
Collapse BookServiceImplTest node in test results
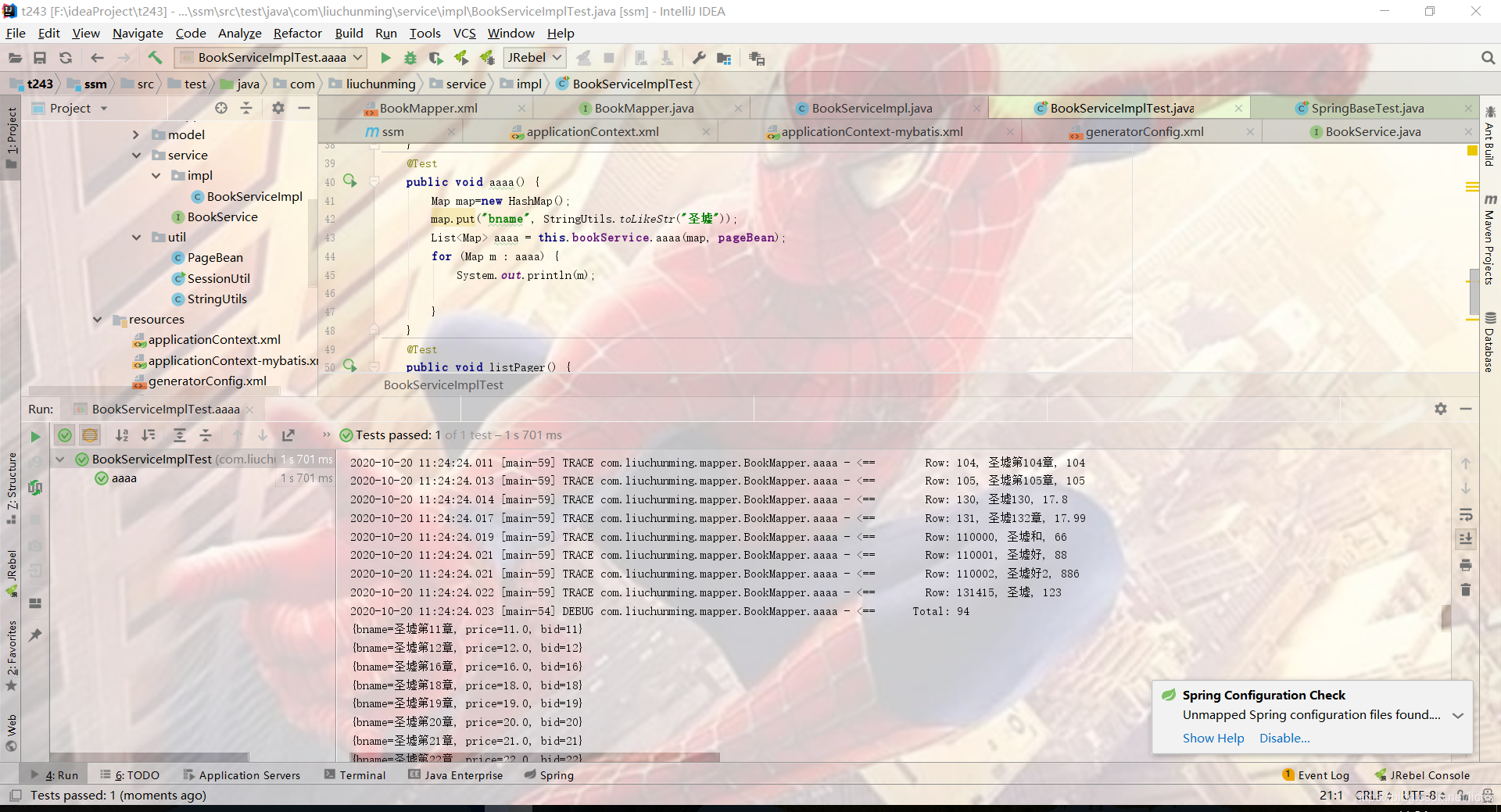[59, 459]
